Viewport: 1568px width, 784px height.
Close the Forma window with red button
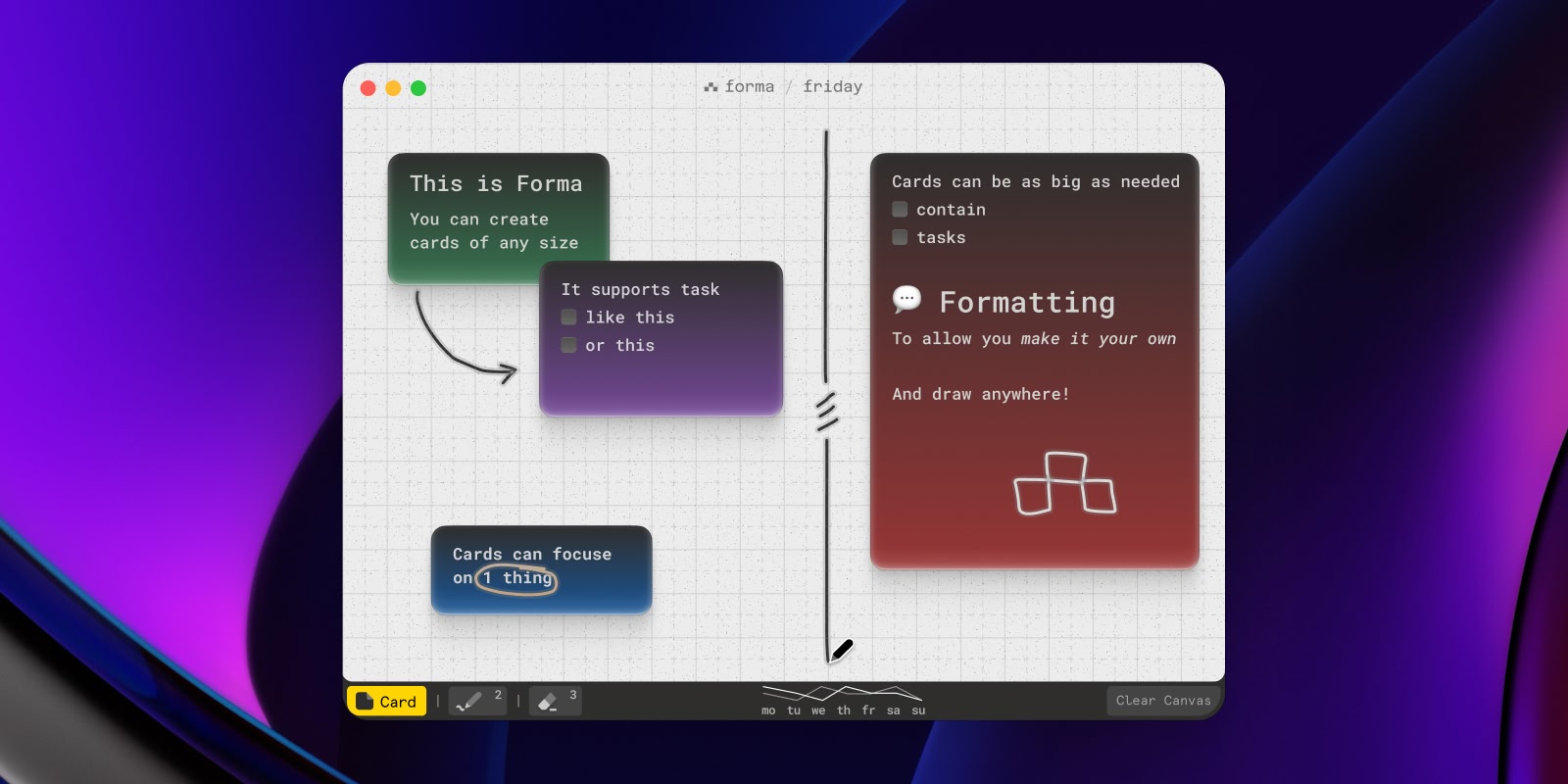[368, 88]
